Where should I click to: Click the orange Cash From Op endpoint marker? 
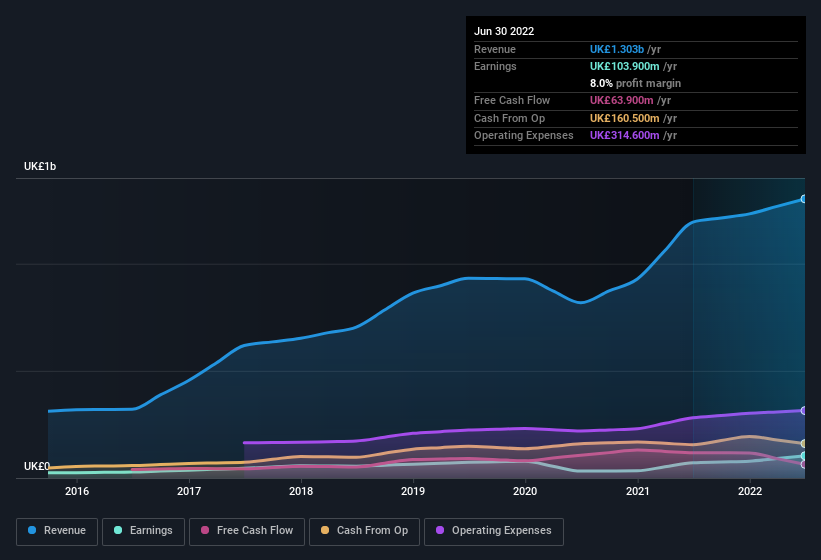coord(803,444)
